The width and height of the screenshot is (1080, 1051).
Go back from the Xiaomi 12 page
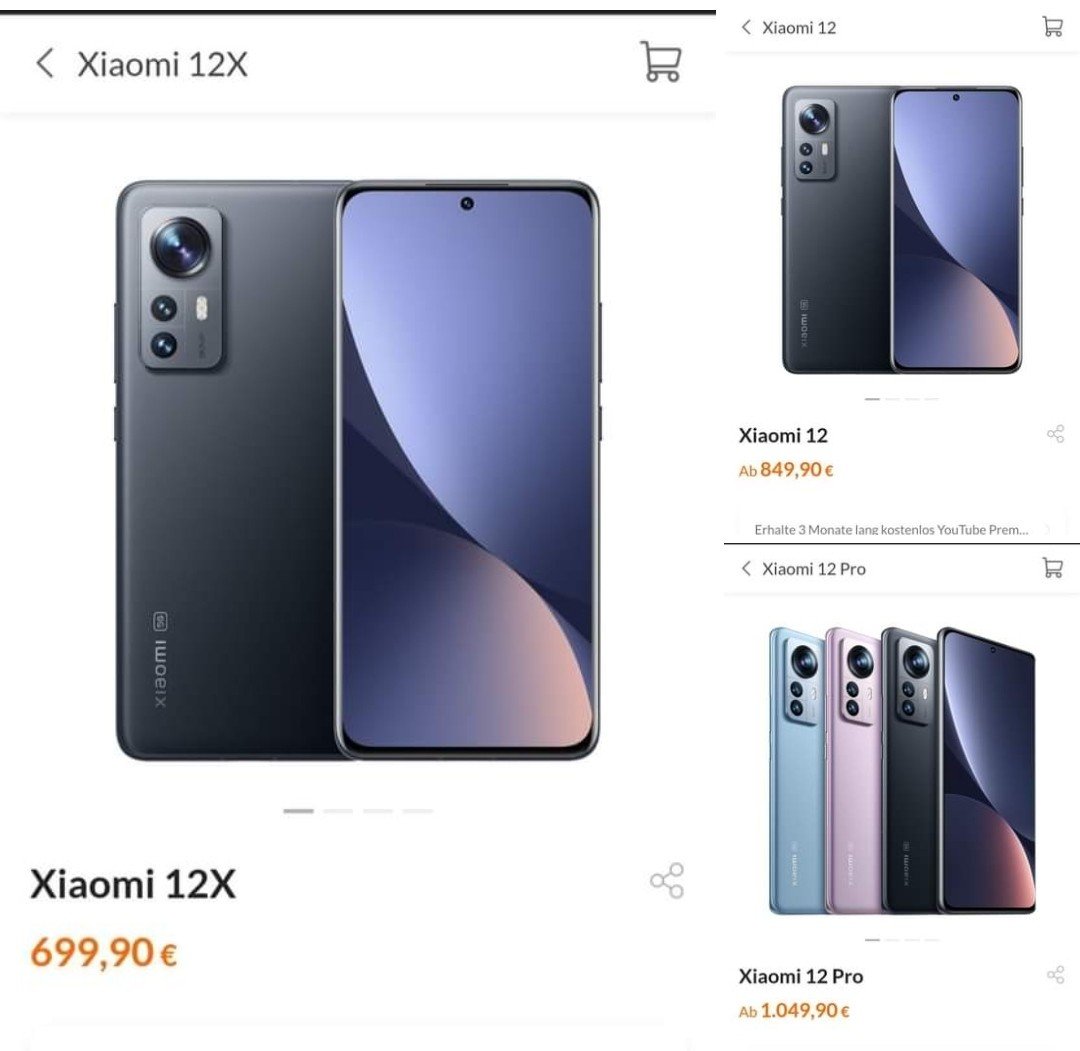click(x=745, y=27)
